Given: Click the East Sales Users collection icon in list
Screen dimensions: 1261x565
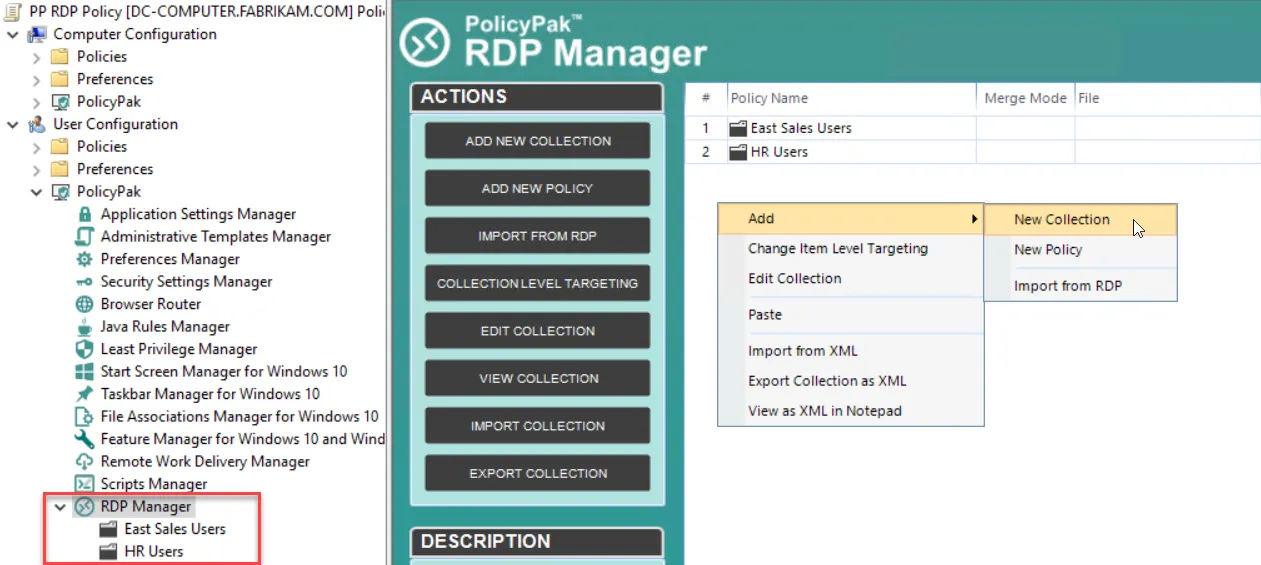Looking at the screenshot, I should (738, 128).
